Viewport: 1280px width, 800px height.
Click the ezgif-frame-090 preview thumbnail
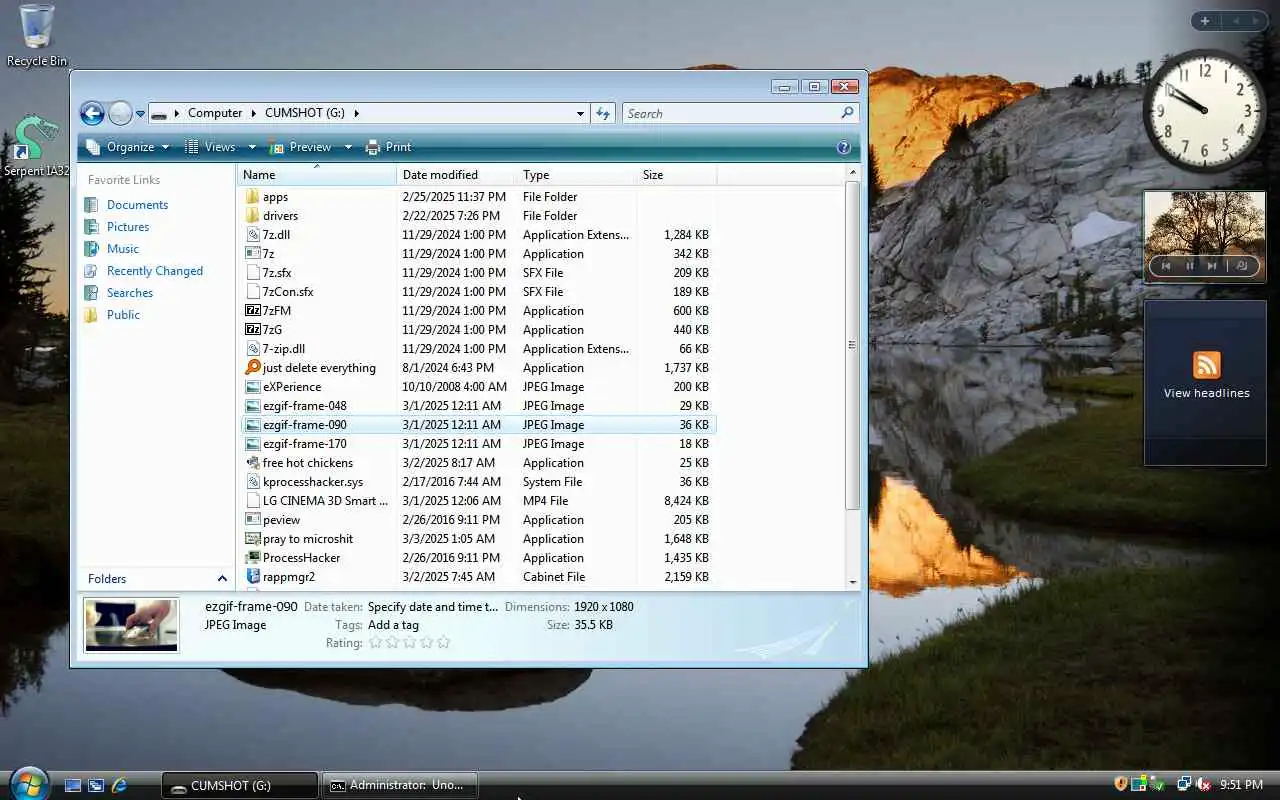click(131, 625)
